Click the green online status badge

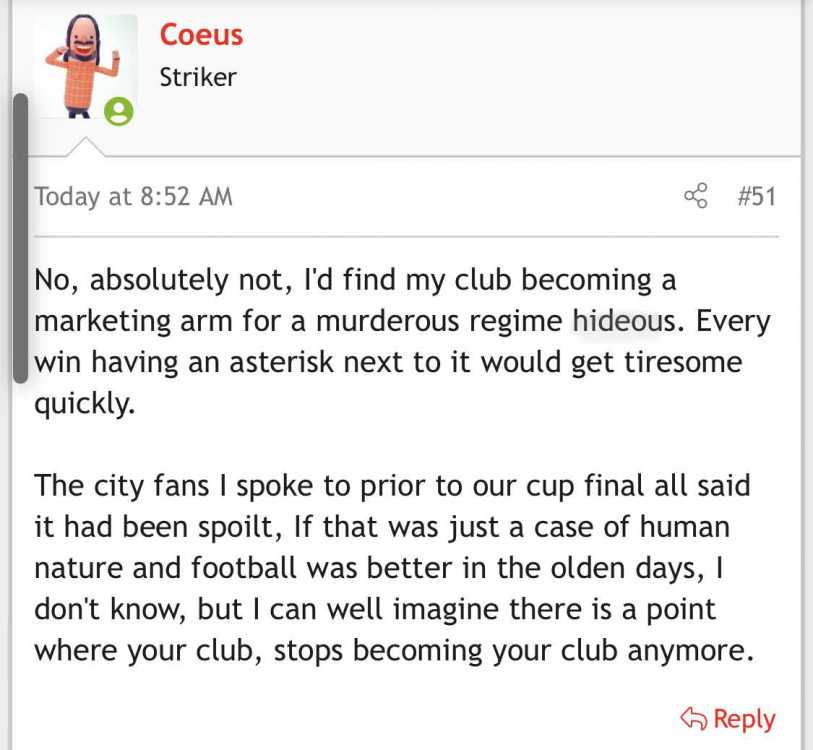[119, 112]
